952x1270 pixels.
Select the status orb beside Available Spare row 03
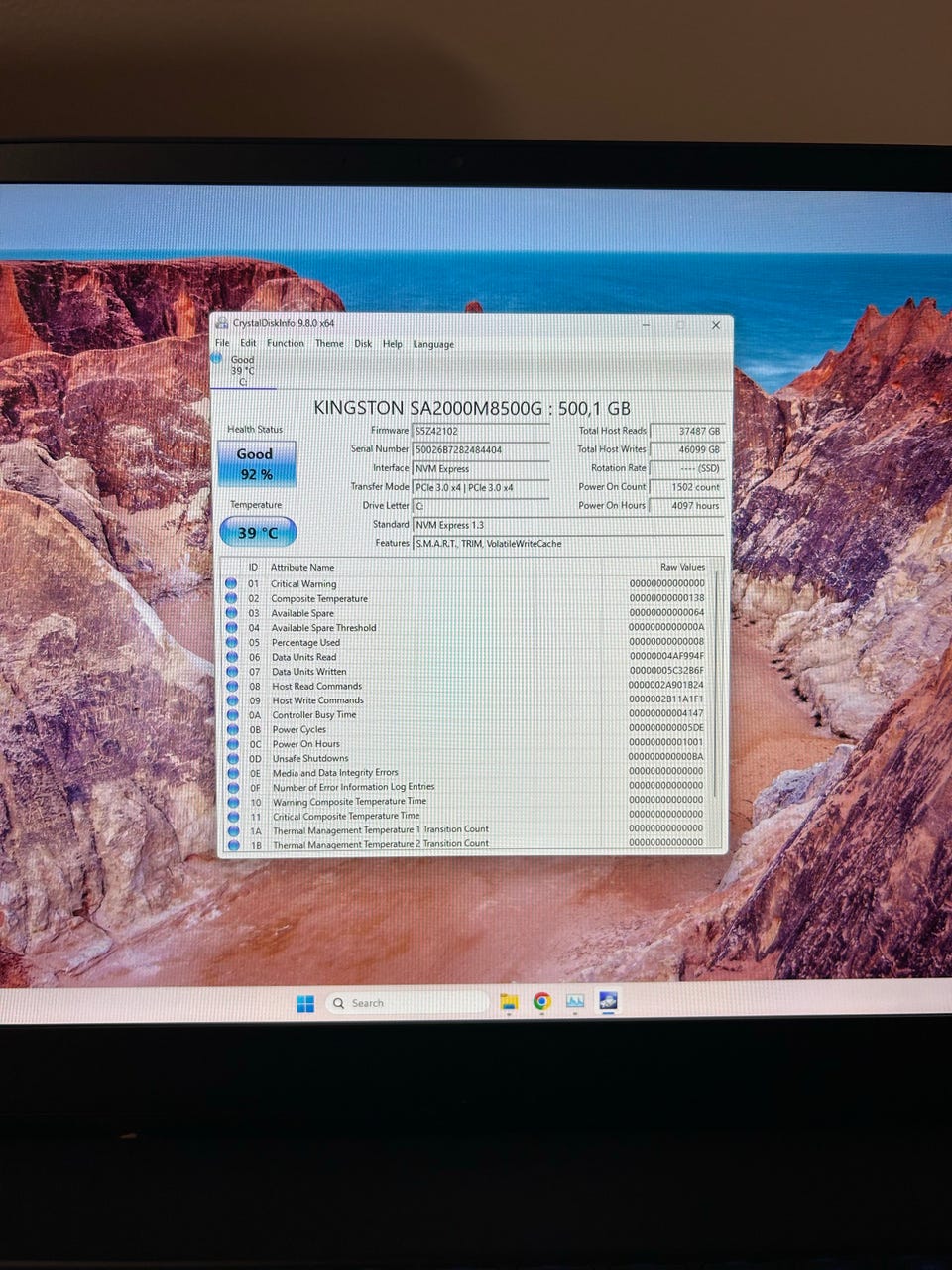[x=231, y=613]
